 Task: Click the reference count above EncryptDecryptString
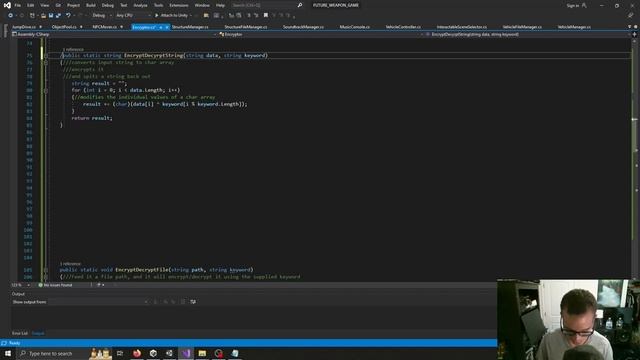point(73,49)
